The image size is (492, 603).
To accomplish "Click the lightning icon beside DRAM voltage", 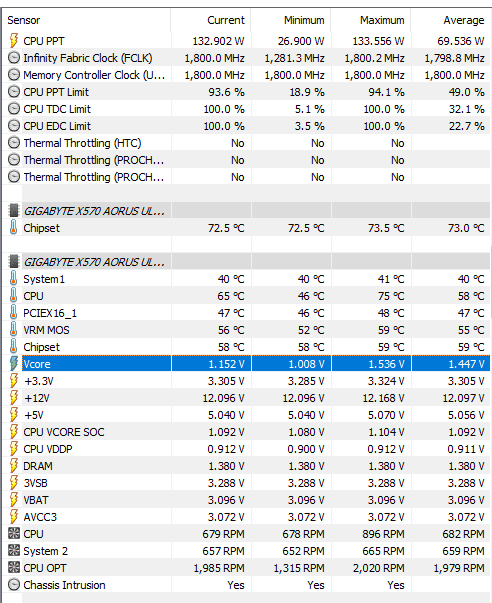I will click(13, 466).
